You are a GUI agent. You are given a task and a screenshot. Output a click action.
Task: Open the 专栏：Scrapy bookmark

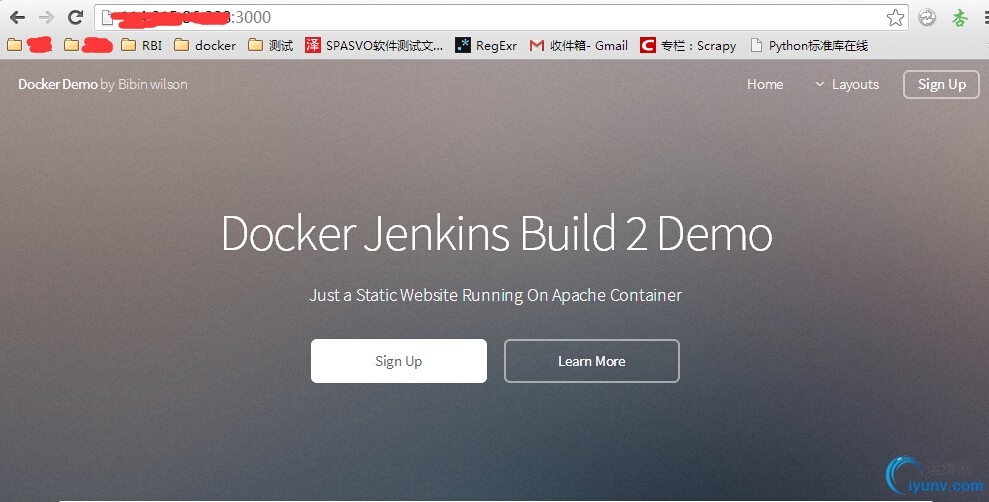tap(688, 45)
